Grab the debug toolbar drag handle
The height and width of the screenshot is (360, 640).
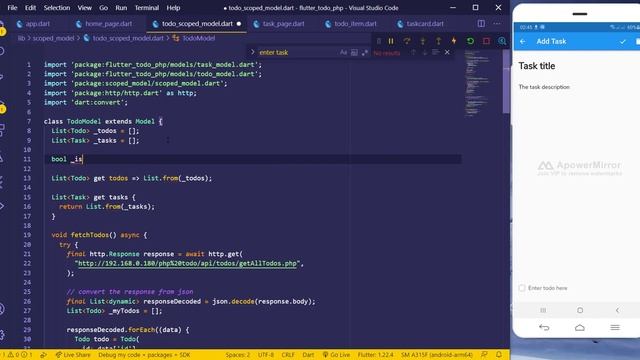[378, 41]
